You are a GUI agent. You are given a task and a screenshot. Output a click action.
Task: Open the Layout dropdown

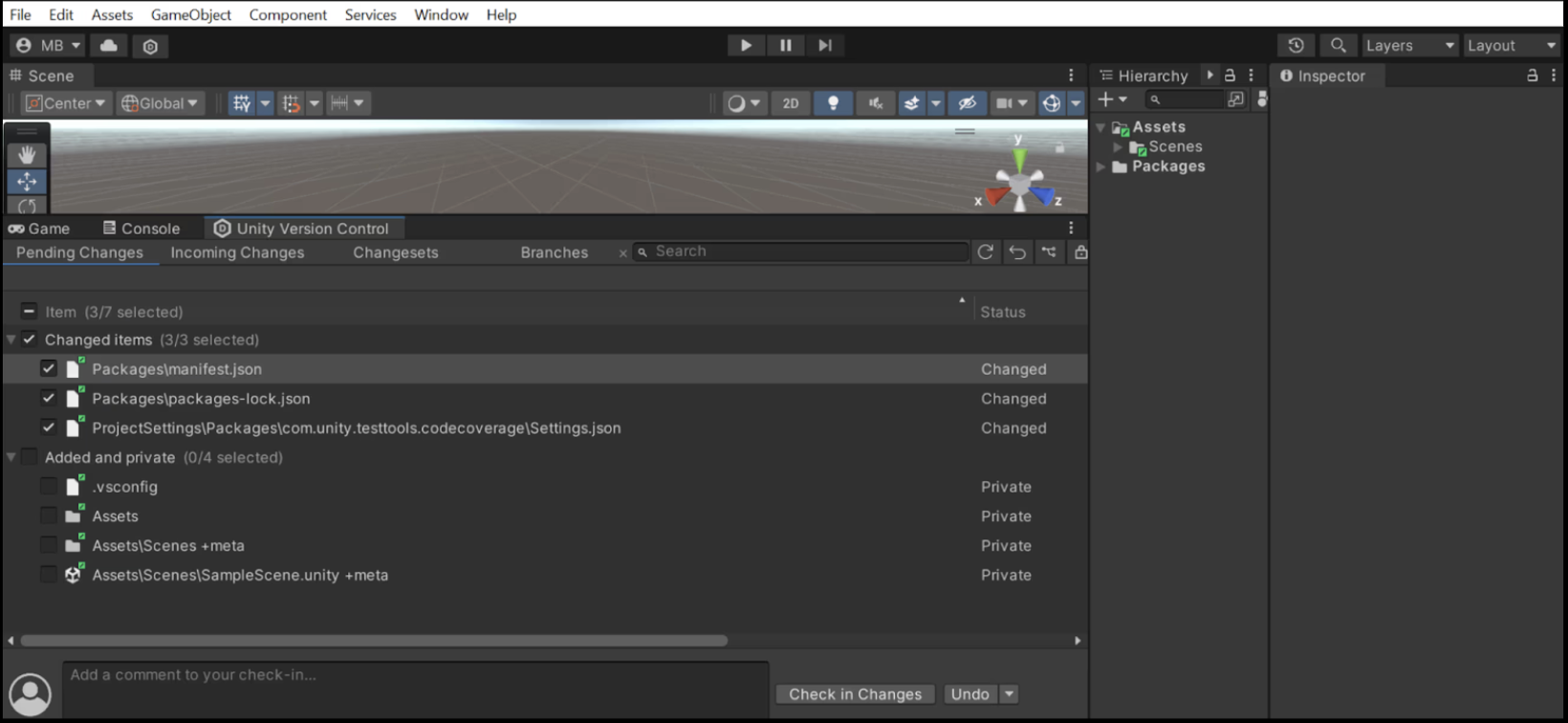coord(1511,45)
